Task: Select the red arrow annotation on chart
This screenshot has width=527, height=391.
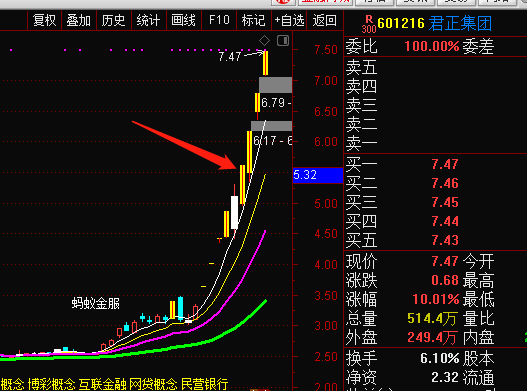Action: point(185,145)
